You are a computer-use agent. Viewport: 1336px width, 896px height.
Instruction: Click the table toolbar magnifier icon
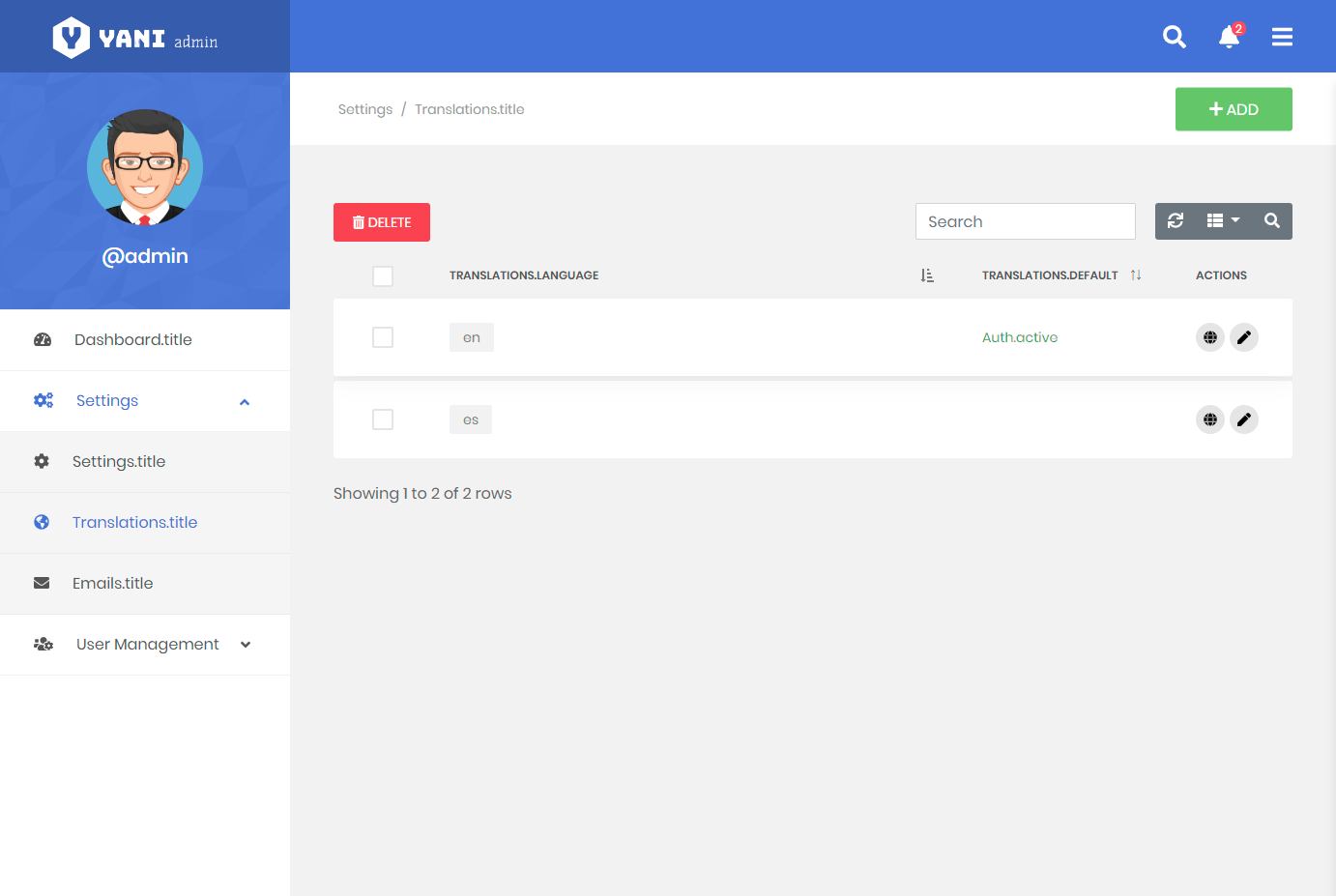pyautogui.click(x=1272, y=221)
